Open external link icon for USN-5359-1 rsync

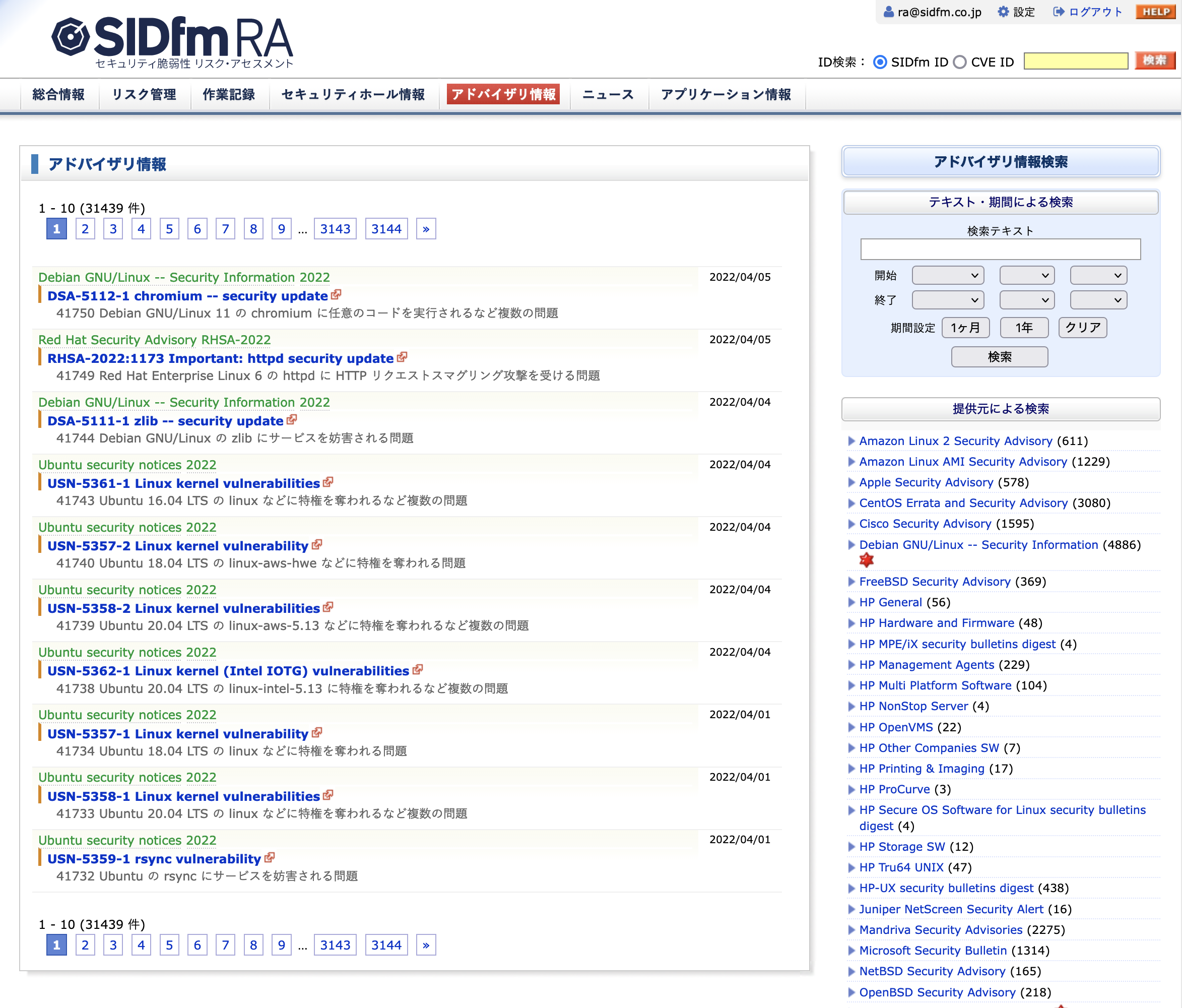point(269,857)
